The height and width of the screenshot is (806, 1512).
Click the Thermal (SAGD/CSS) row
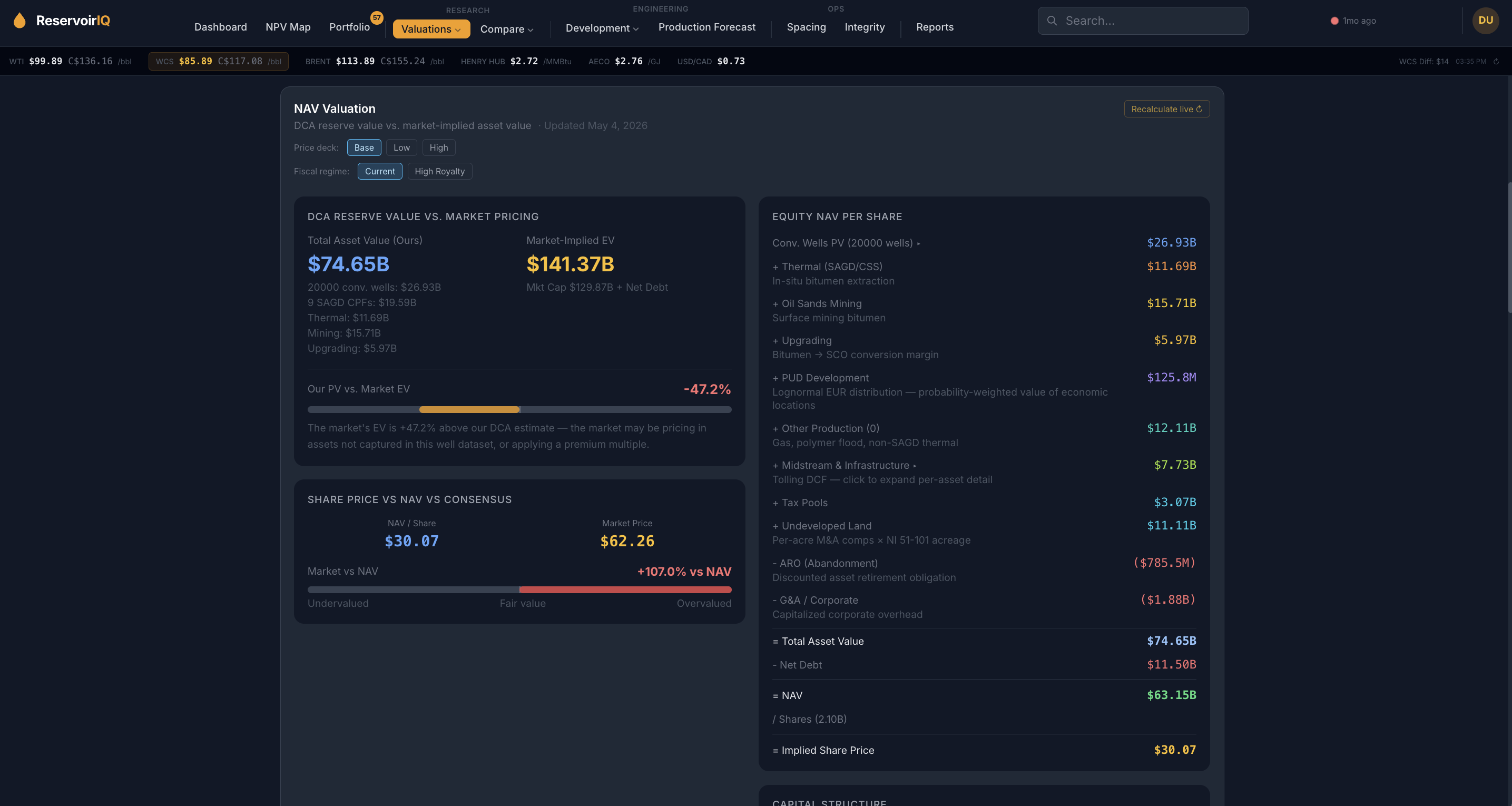tap(984, 273)
